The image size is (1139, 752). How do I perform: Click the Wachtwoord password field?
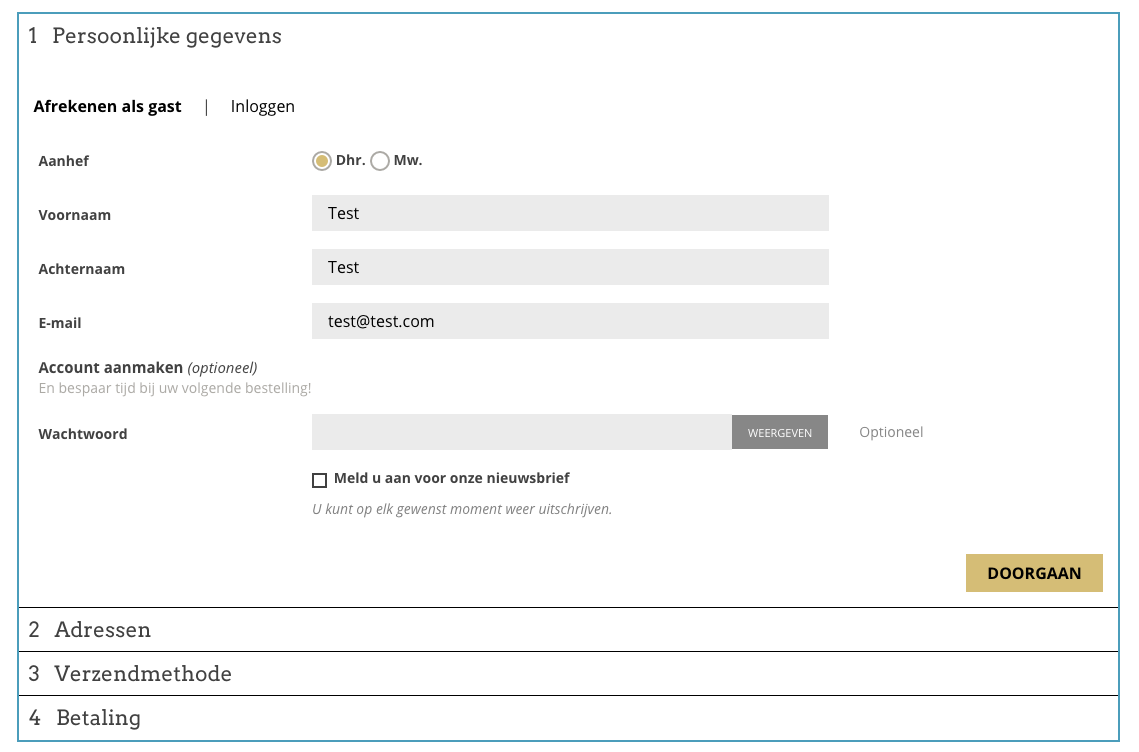pos(521,433)
